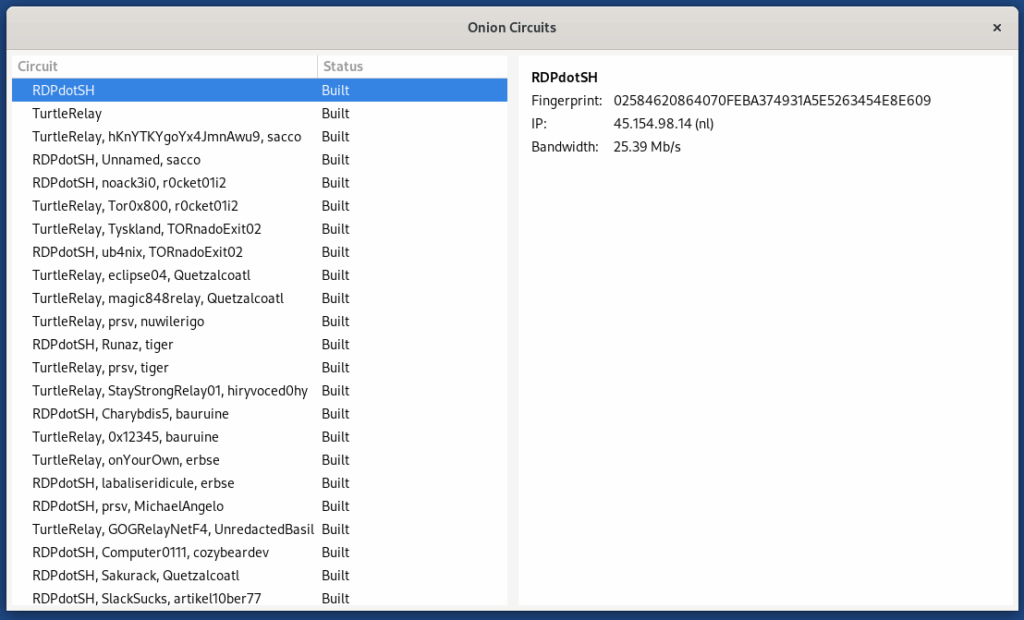
Task: Close the Onion Circuits window
Action: pyautogui.click(x=996, y=28)
